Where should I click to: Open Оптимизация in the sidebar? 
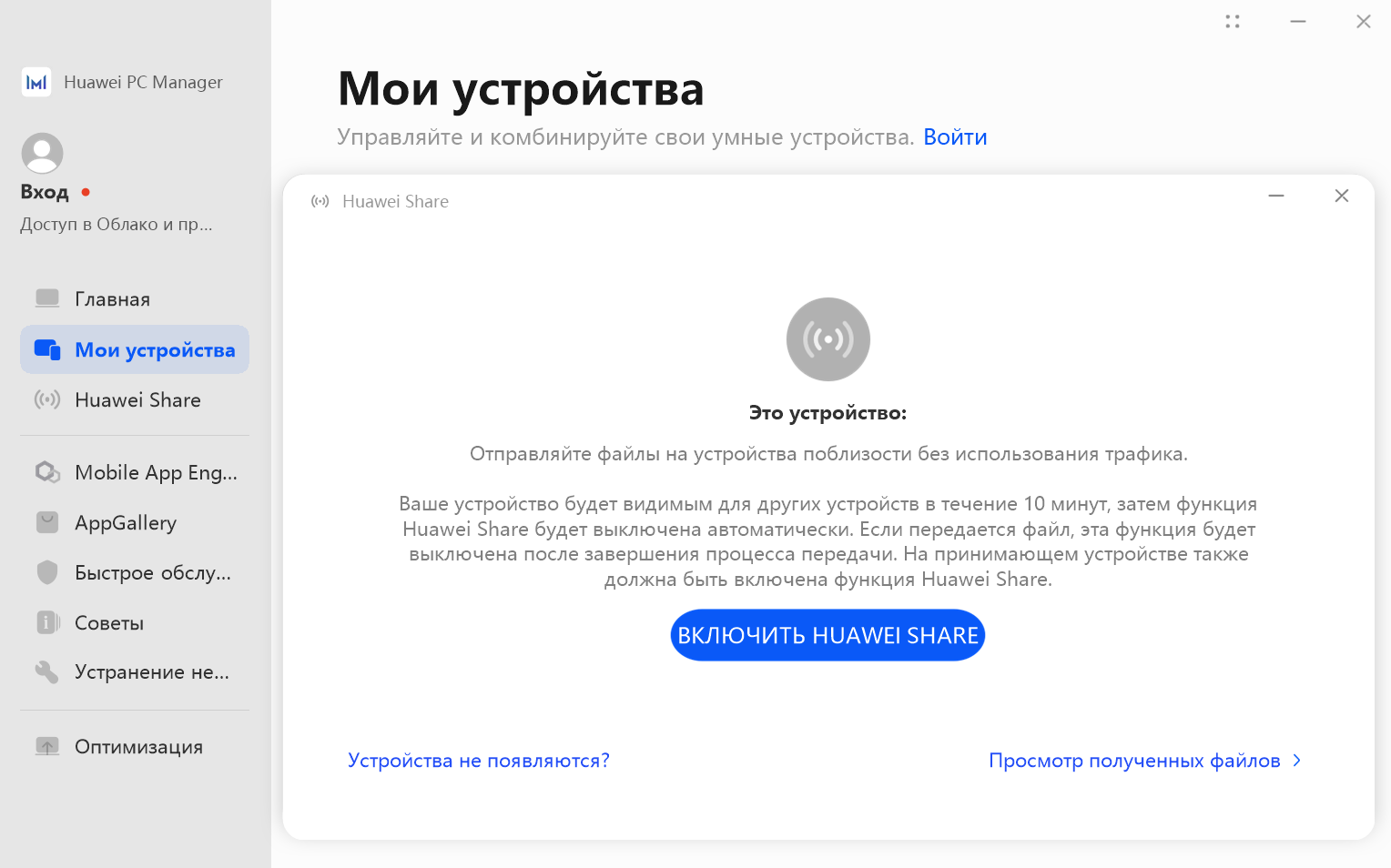coord(135,746)
